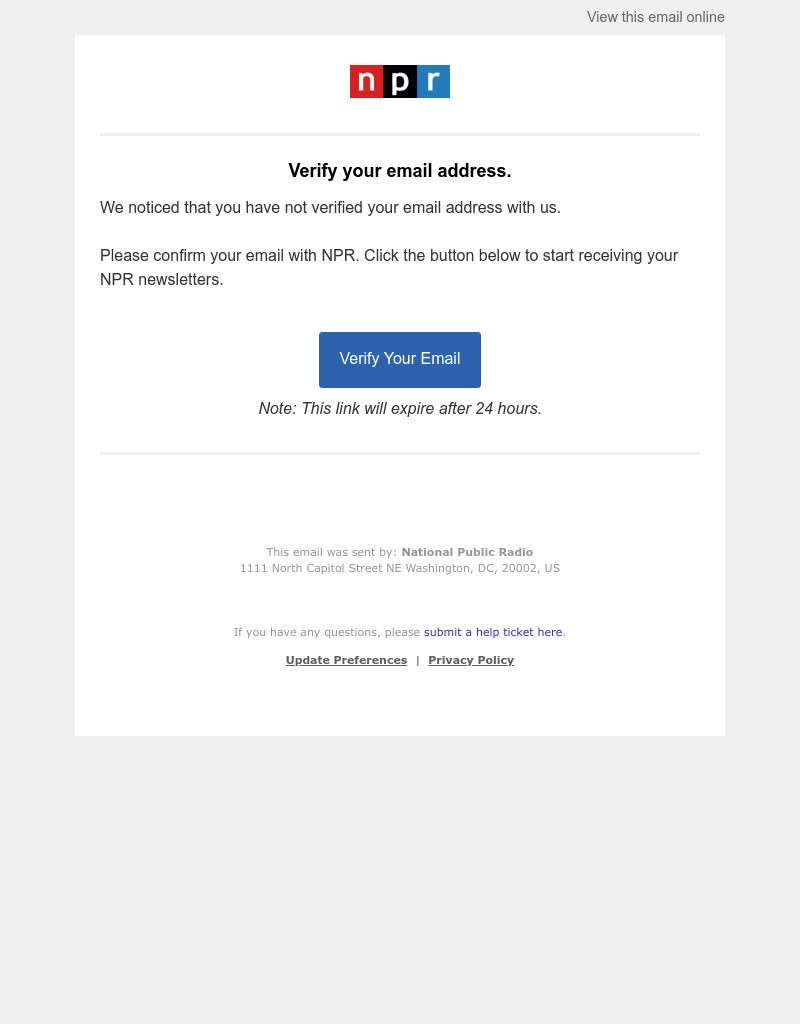Click the NPR logo
The image size is (800, 1024).
400,81
